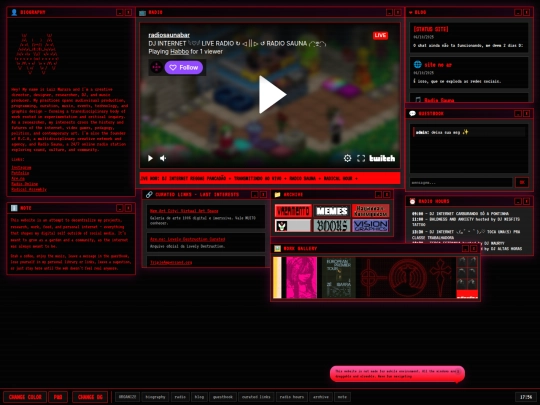Image resolution: width=540 pixels, height=405 pixels.
Task: Click globe icon beside 'site no ar' post
Action: (x=417, y=64)
